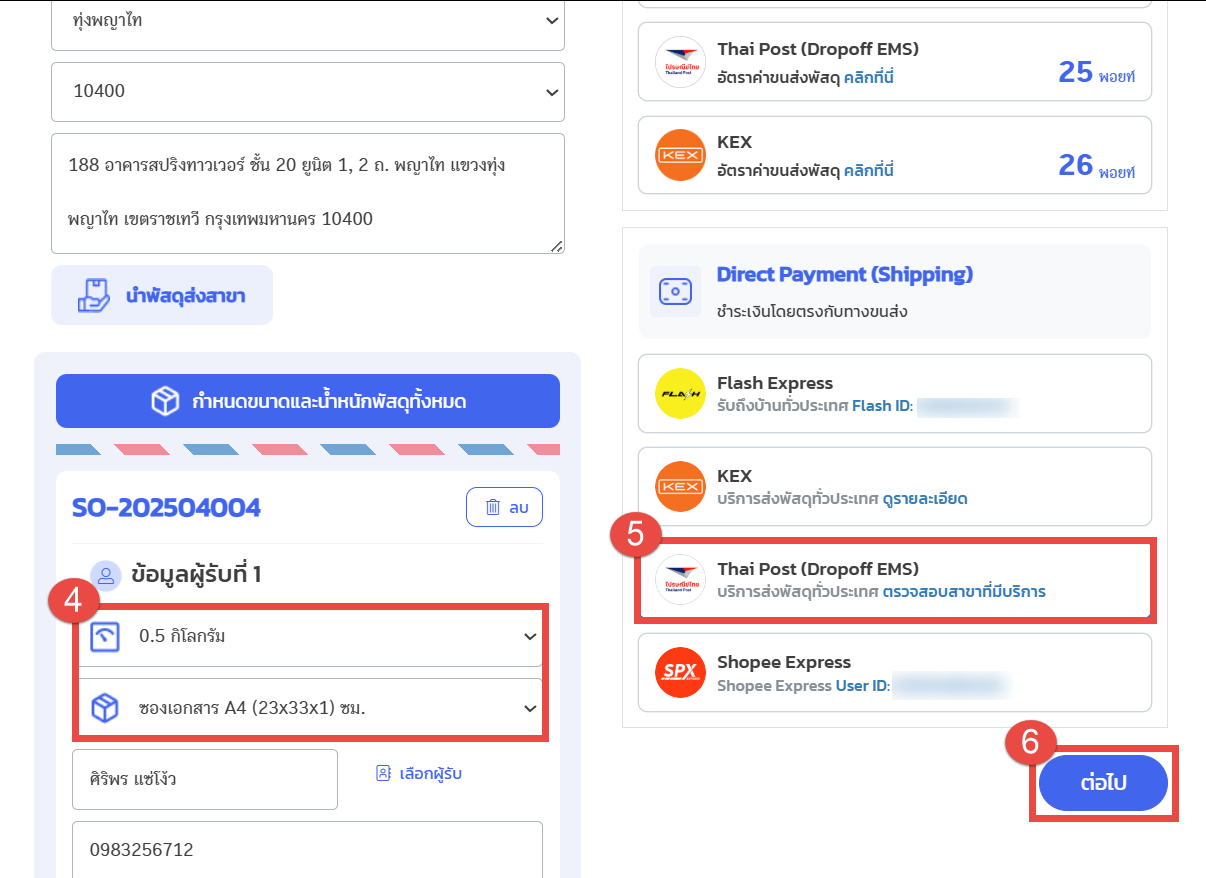The height and width of the screenshot is (878, 1206).
Task: Click the weight scale icon
Action: coord(105,636)
